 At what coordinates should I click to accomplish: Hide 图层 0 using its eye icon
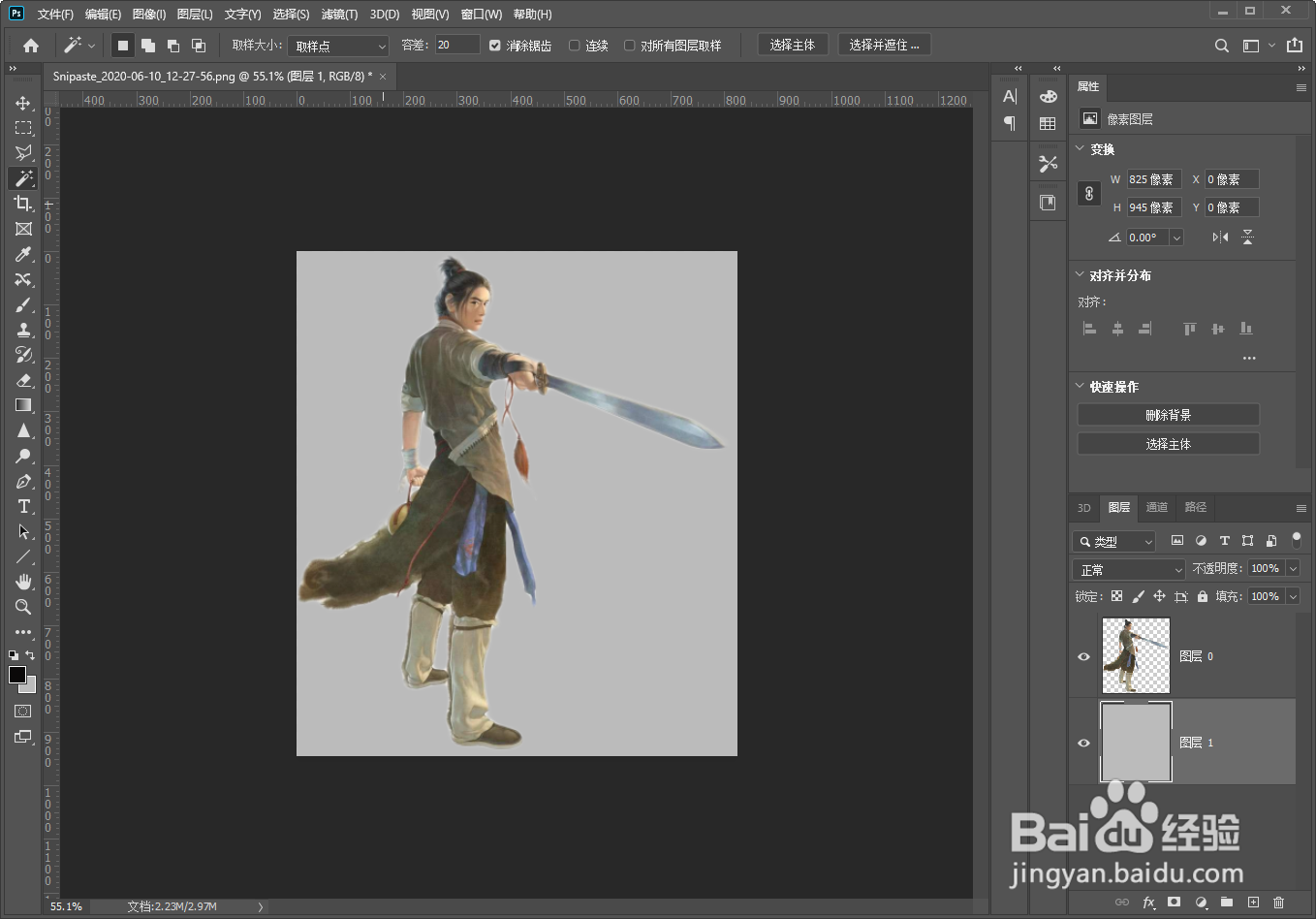[1083, 656]
